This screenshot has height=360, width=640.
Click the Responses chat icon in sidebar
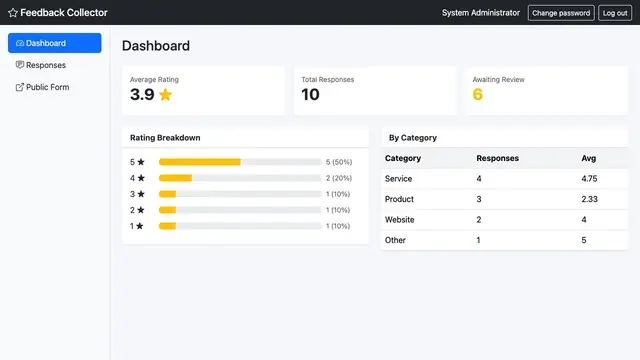click(20, 65)
